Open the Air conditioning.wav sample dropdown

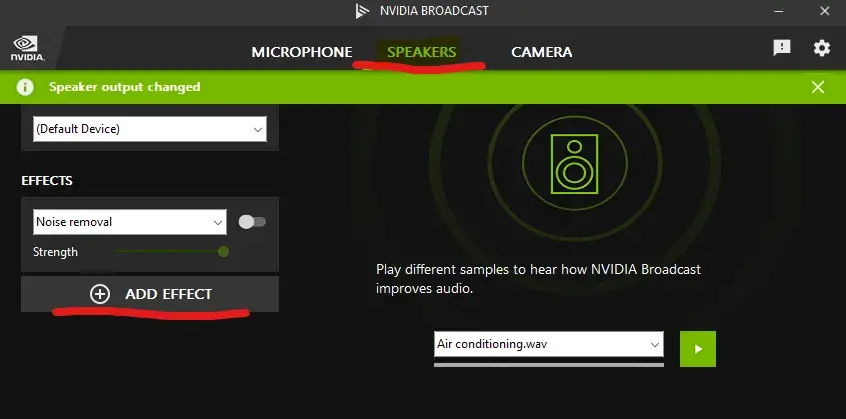pyautogui.click(x=549, y=344)
